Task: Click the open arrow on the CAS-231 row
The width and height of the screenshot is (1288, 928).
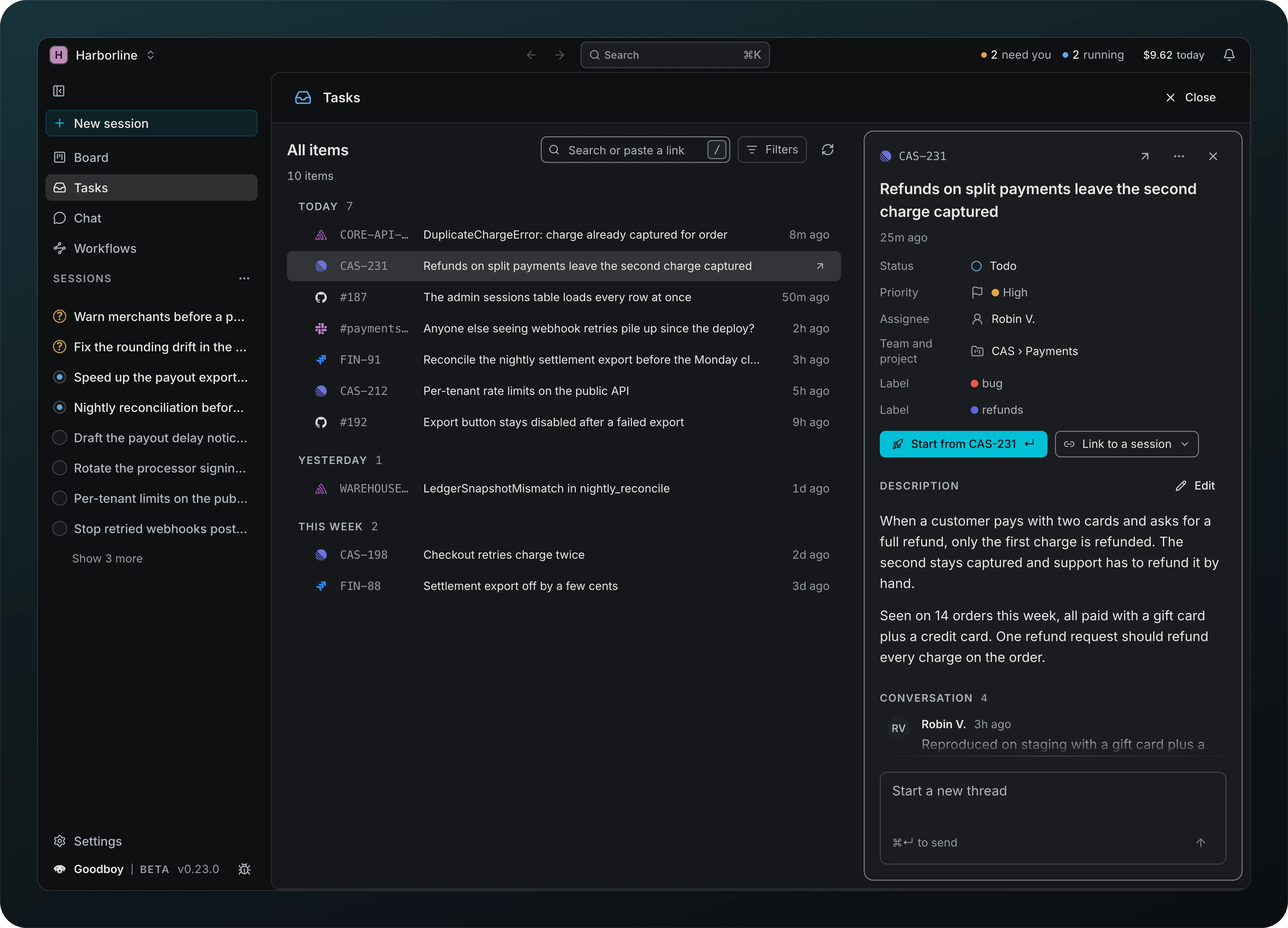Action: (x=820, y=266)
